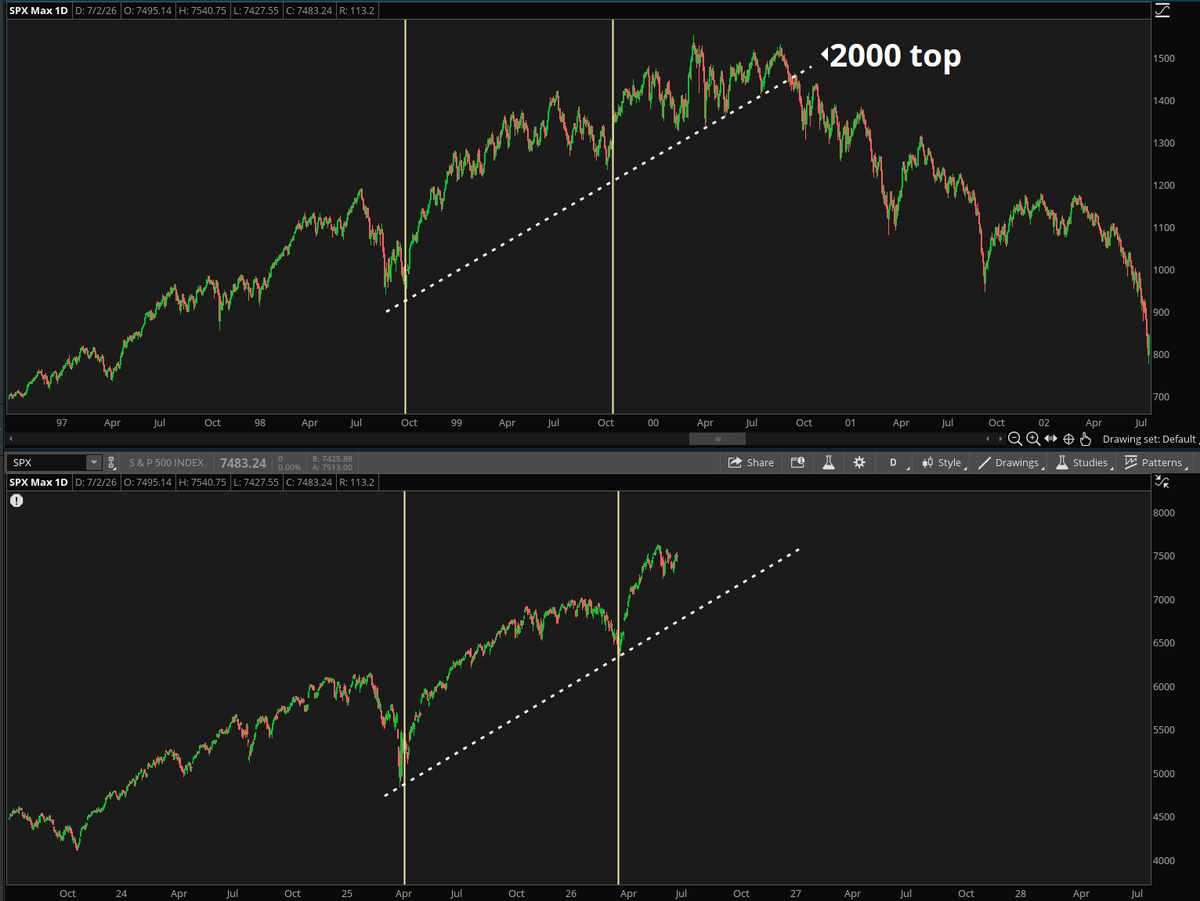
Task: Click 'S & P 500 INDEX' description label
Action: click(166, 463)
